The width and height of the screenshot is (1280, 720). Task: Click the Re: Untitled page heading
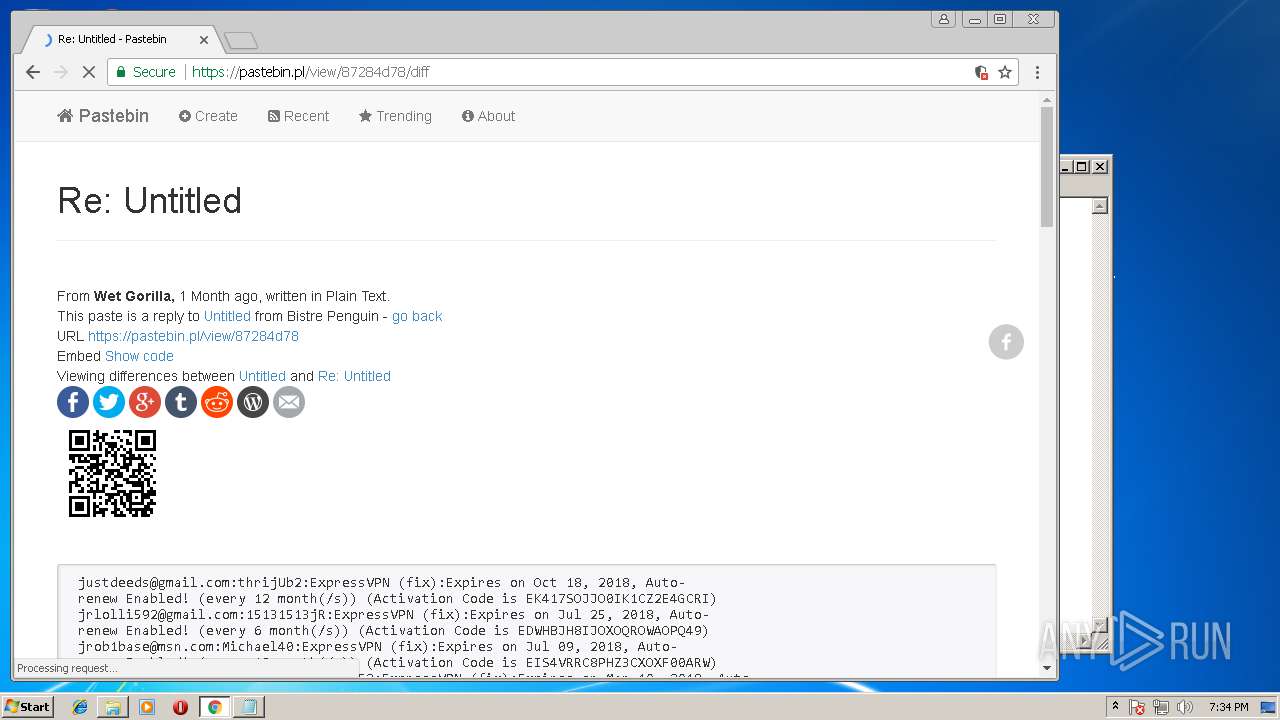(150, 201)
